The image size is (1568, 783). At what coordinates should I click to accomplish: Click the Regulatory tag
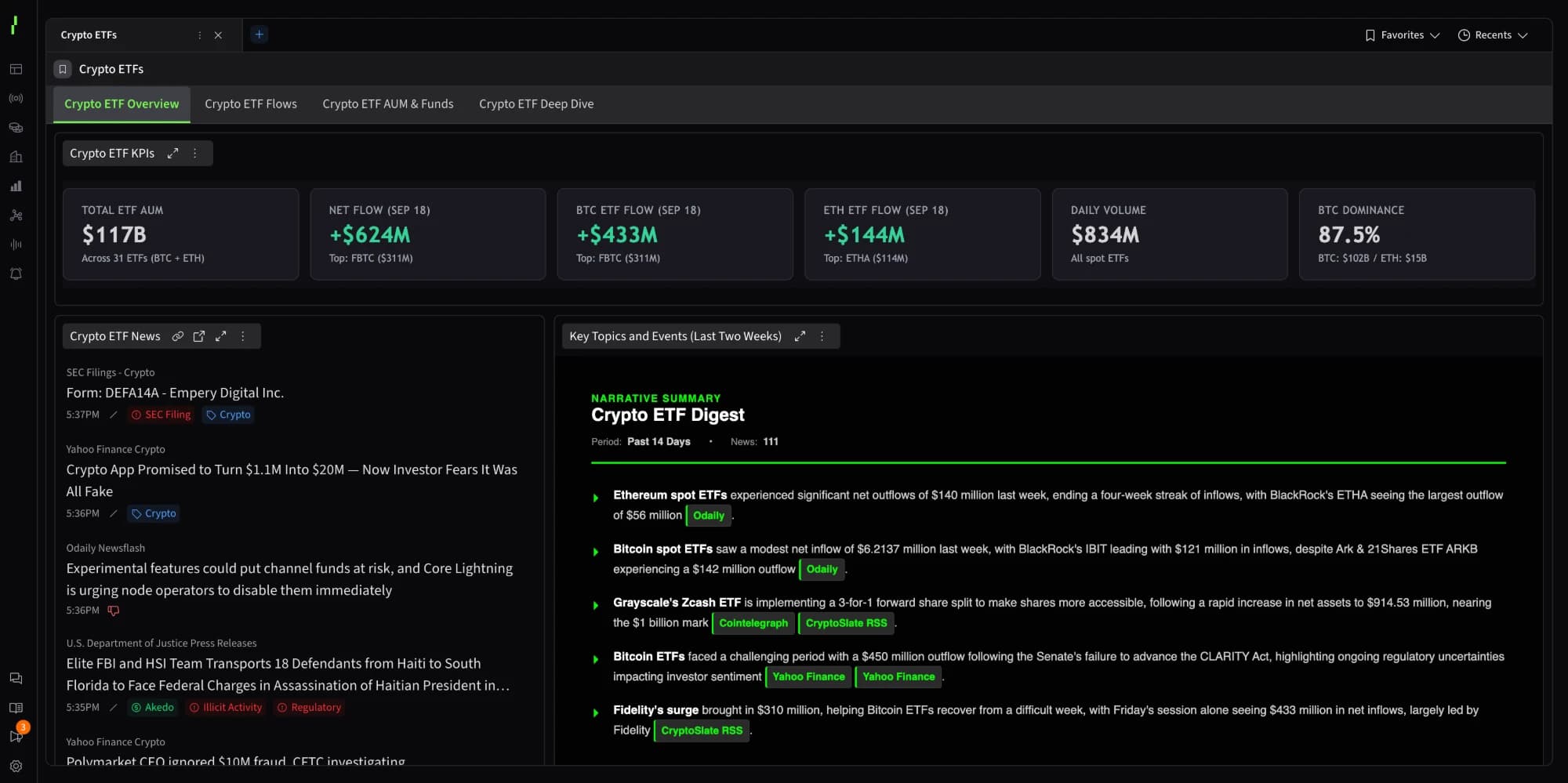coord(309,708)
